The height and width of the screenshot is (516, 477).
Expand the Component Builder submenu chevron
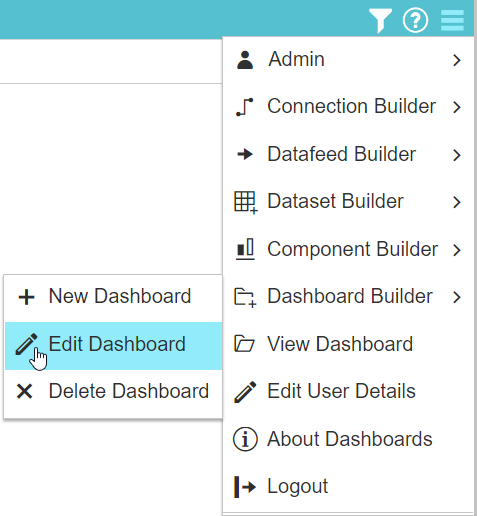point(457,250)
